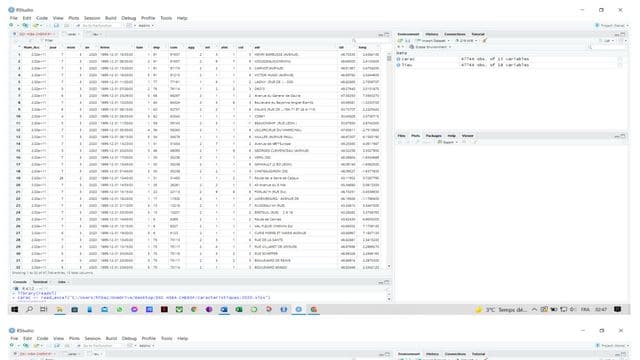Click the broom clear-objects icon, upper Environment pane
The height and width of the screenshot is (360, 640).
click(484, 40)
